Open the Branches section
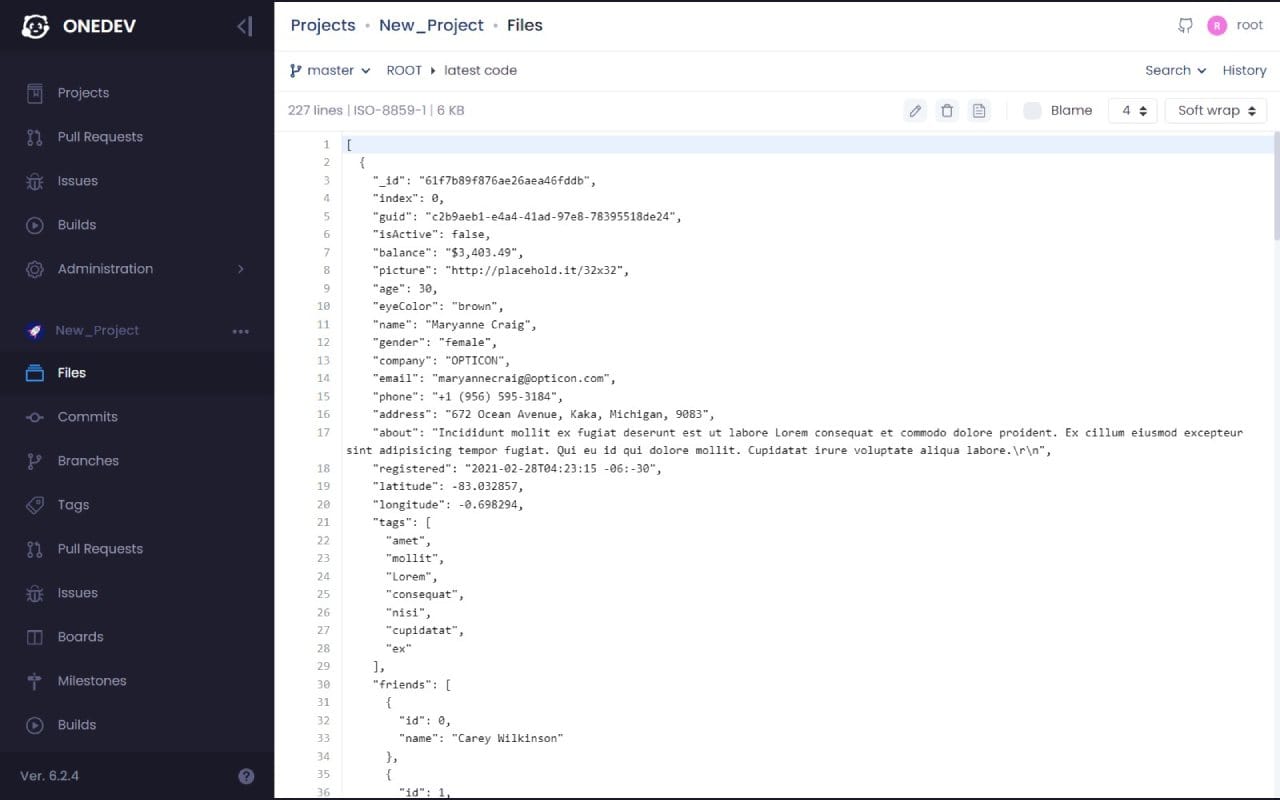The height and width of the screenshot is (800, 1280). coord(89,461)
